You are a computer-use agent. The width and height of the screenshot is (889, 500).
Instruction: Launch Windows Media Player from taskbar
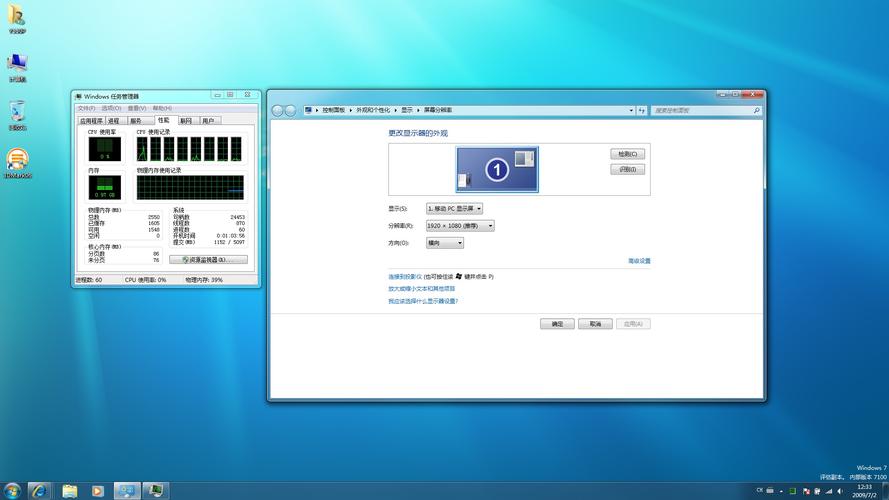tap(97, 491)
